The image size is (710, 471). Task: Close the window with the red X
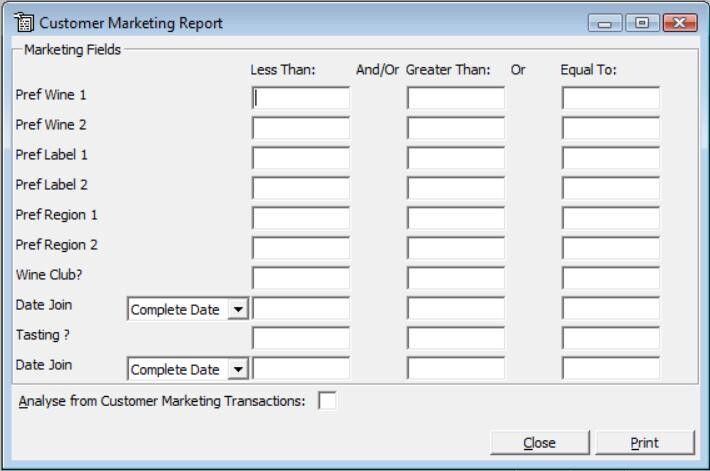click(680, 23)
